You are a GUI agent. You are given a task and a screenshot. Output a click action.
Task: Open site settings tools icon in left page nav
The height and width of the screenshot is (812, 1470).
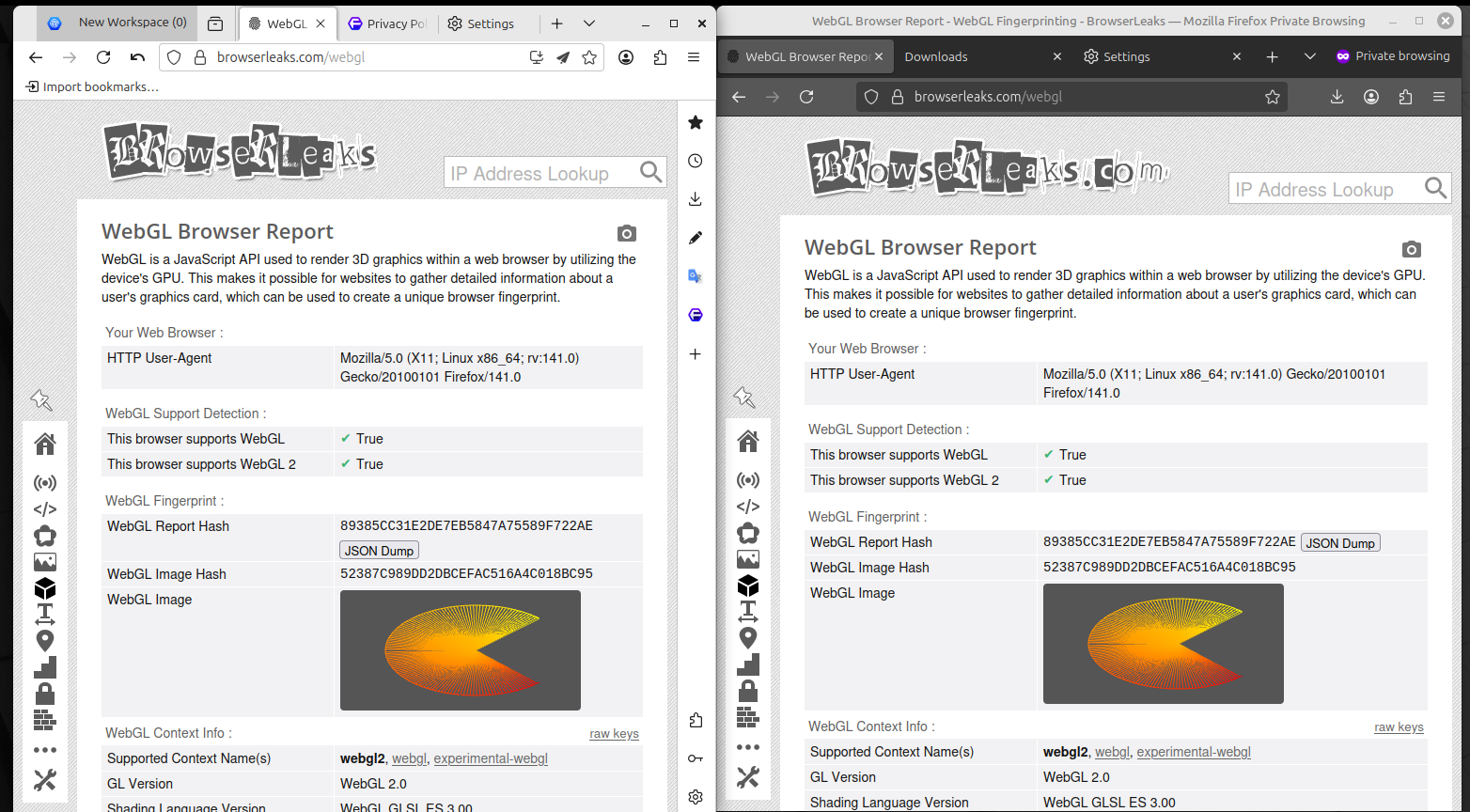click(x=45, y=780)
